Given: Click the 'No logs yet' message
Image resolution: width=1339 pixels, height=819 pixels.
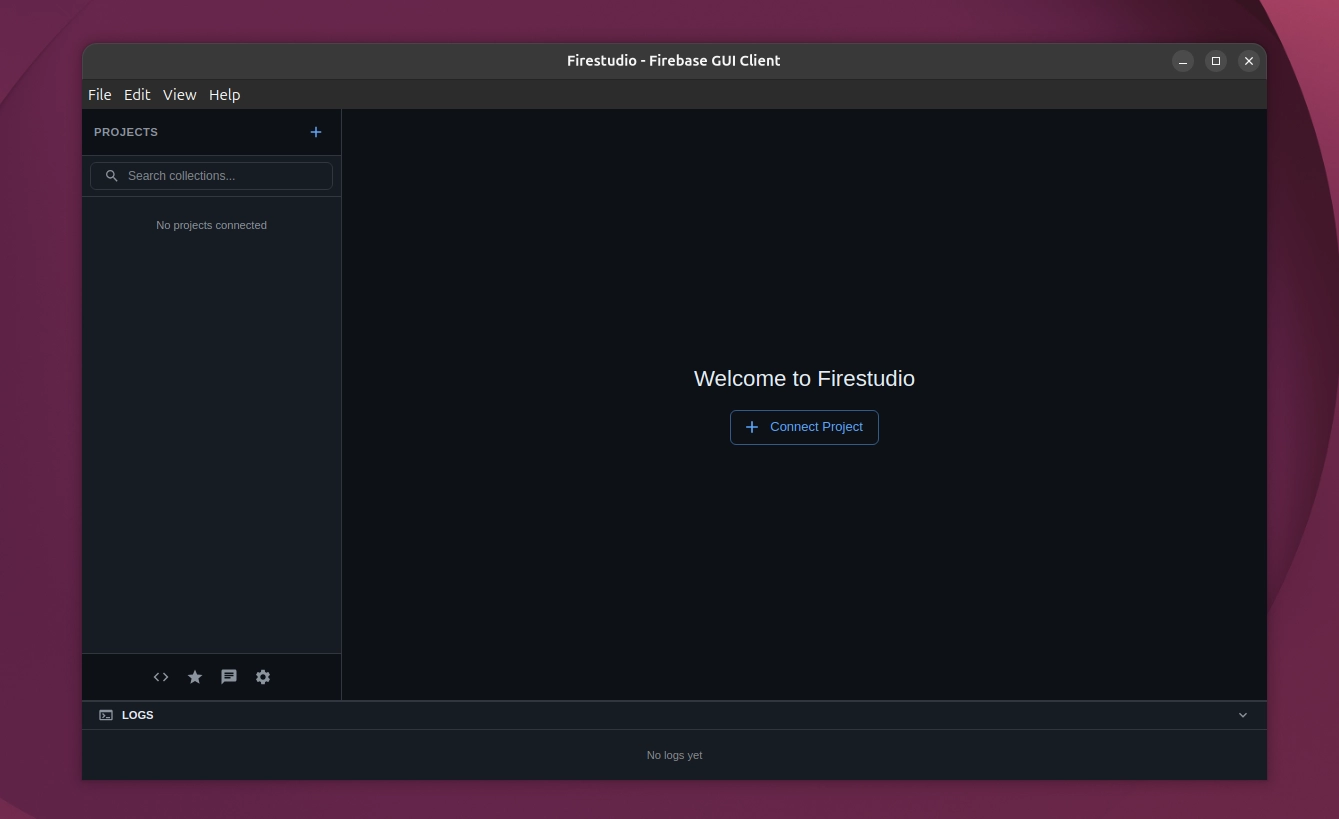Looking at the screenshot, I should click(x=674, y=755).
